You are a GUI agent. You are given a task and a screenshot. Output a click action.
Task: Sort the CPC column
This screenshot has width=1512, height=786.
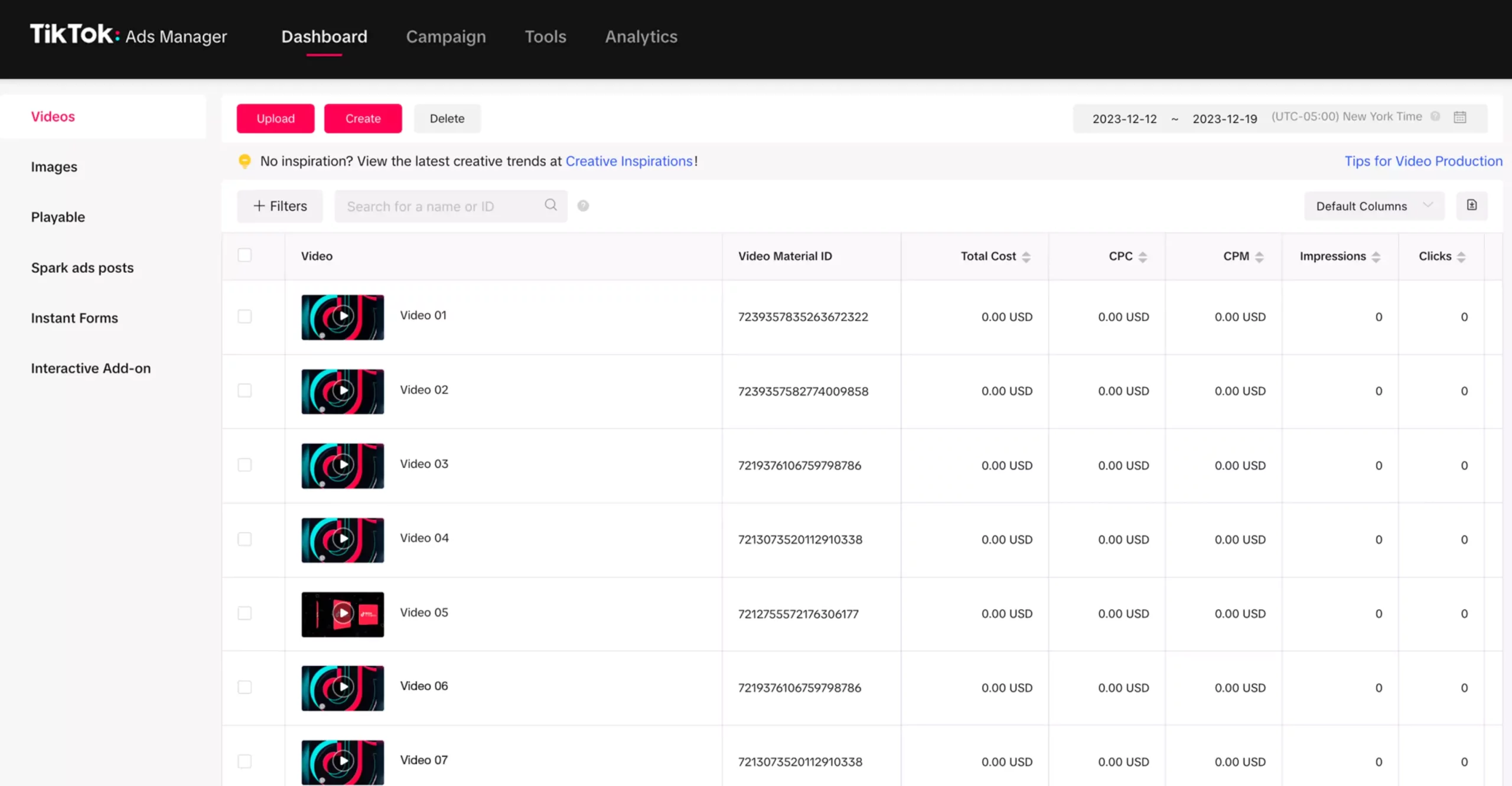(x=1143, y=257)
